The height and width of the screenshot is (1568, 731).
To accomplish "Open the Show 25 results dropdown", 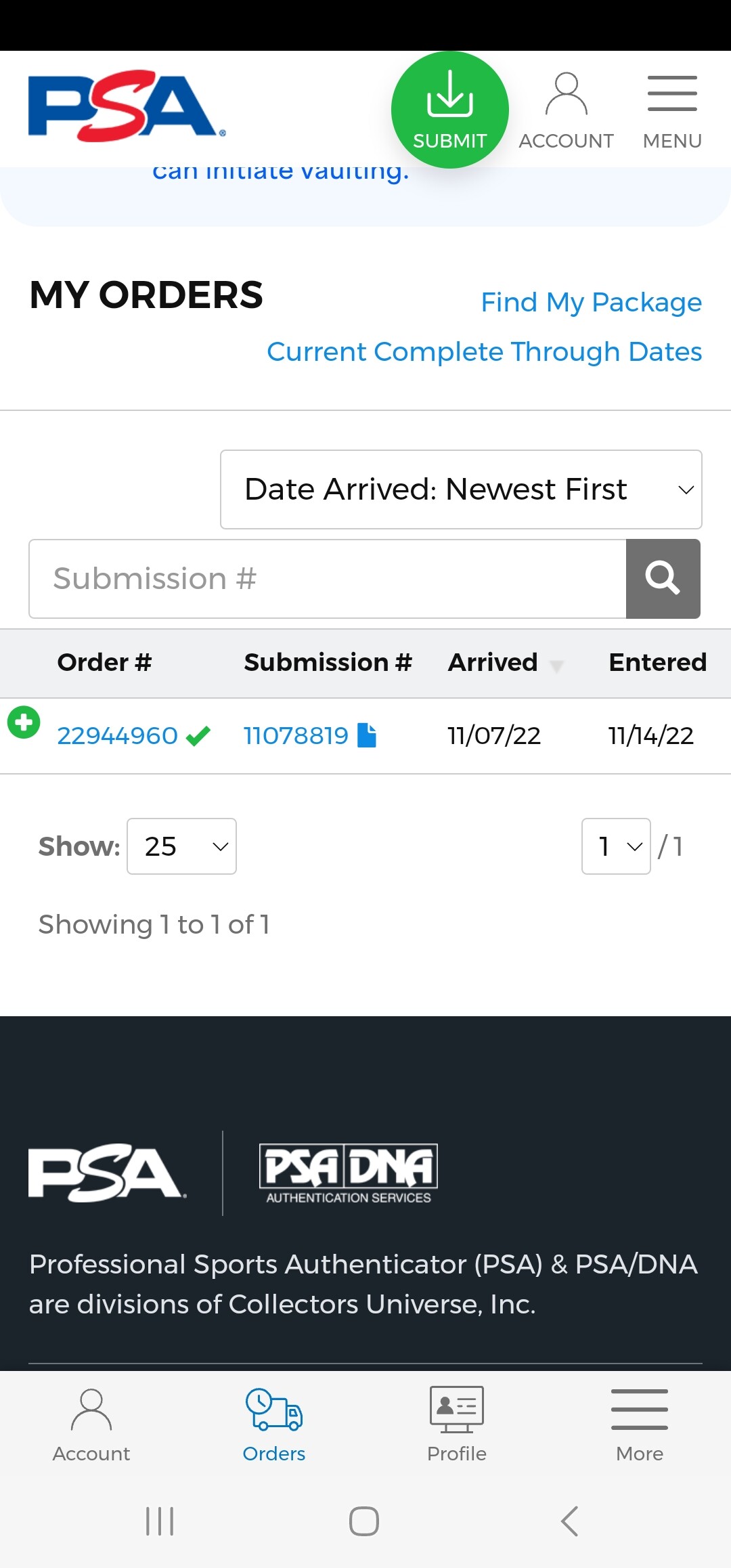I will (x=181, y=846).
